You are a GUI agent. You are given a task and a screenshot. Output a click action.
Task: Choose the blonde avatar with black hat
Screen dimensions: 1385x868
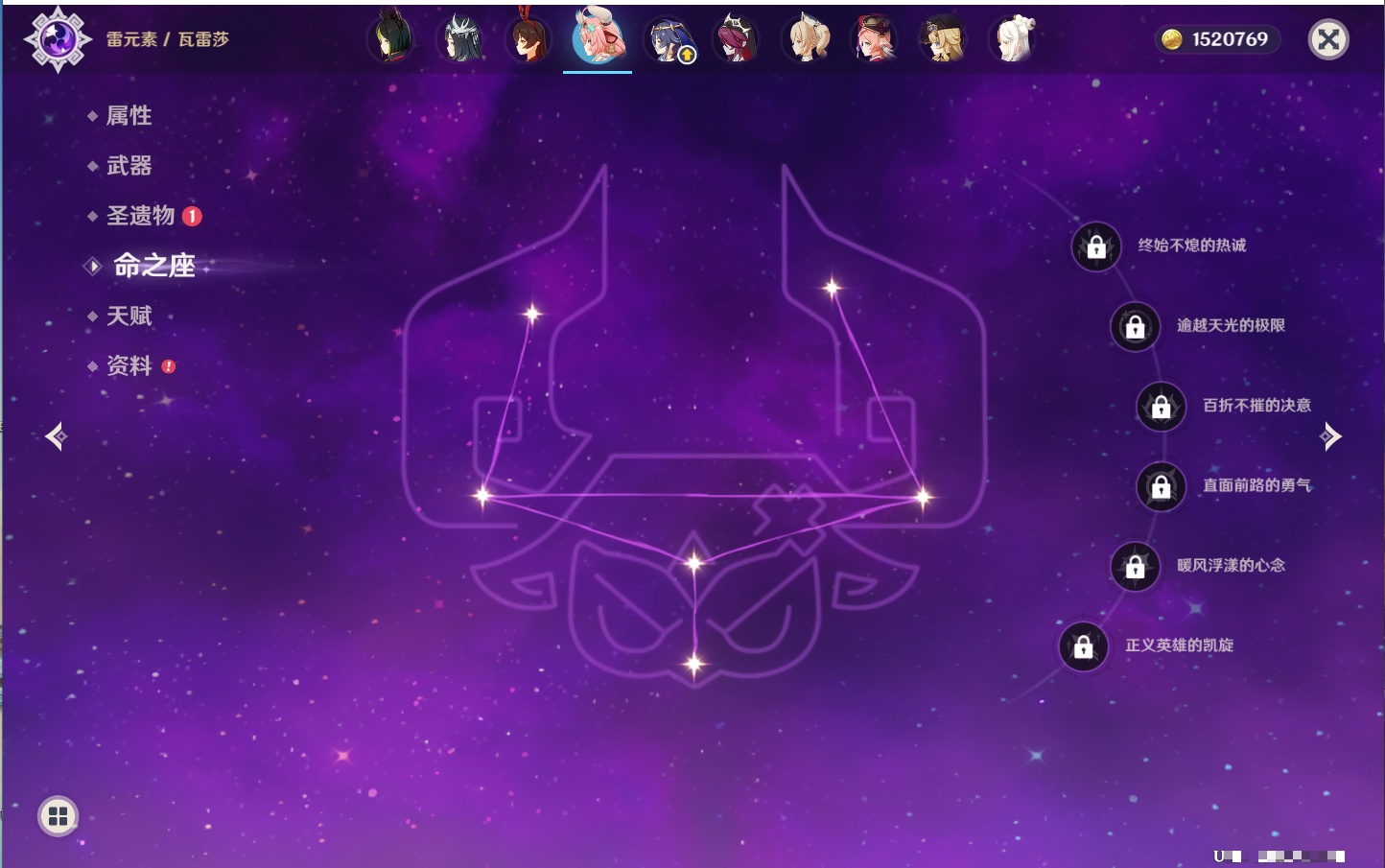coord(944,38)
